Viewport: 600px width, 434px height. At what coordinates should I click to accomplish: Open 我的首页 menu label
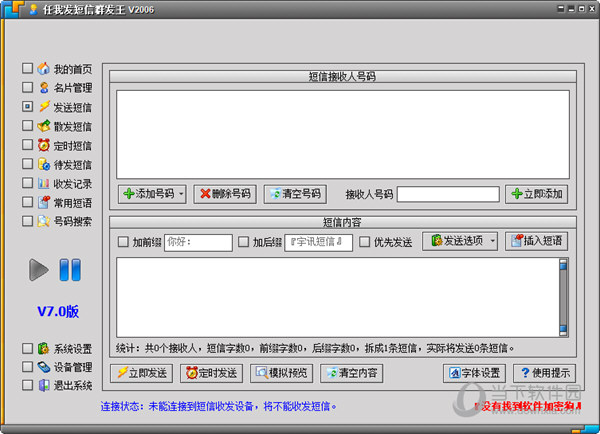[73, 69]
